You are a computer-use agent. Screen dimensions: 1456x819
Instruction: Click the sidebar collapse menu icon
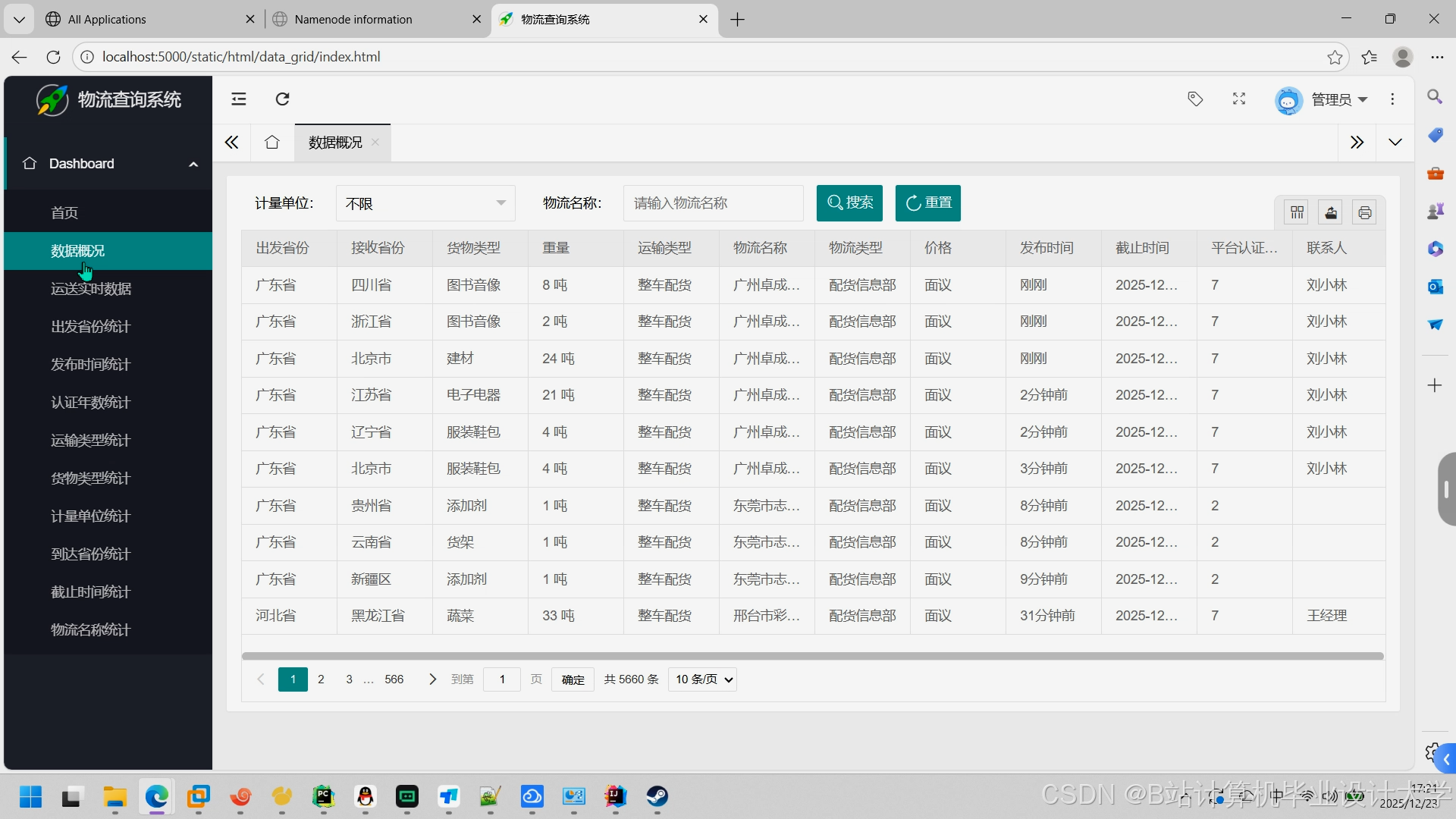tap(239, 99)
